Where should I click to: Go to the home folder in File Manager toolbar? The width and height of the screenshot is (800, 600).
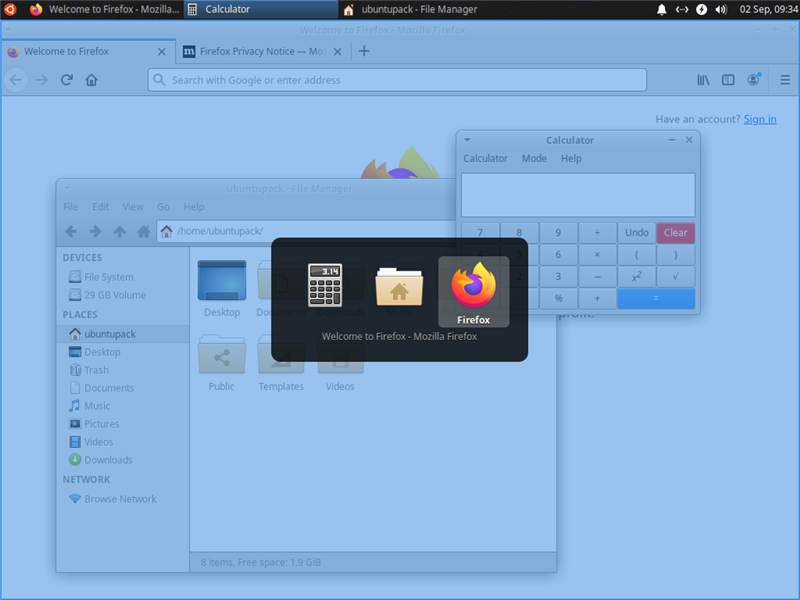click(x=144, y=232)
